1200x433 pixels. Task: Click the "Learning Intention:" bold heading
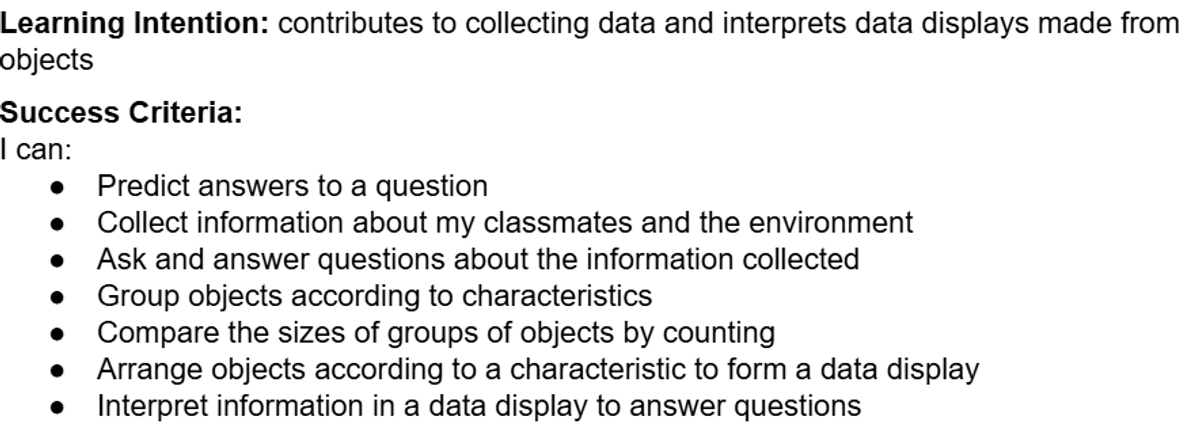pos(135,23)
